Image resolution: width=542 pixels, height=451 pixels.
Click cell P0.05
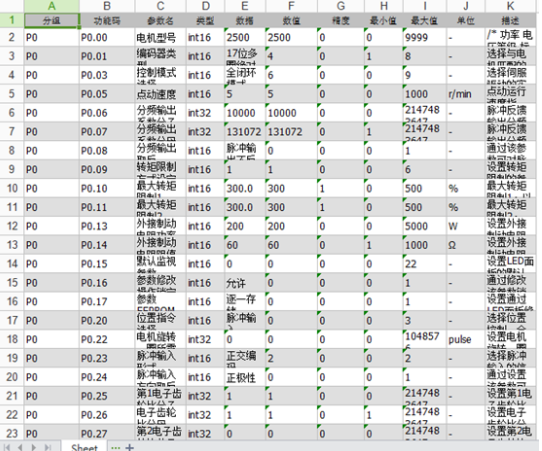pos(107,94)
